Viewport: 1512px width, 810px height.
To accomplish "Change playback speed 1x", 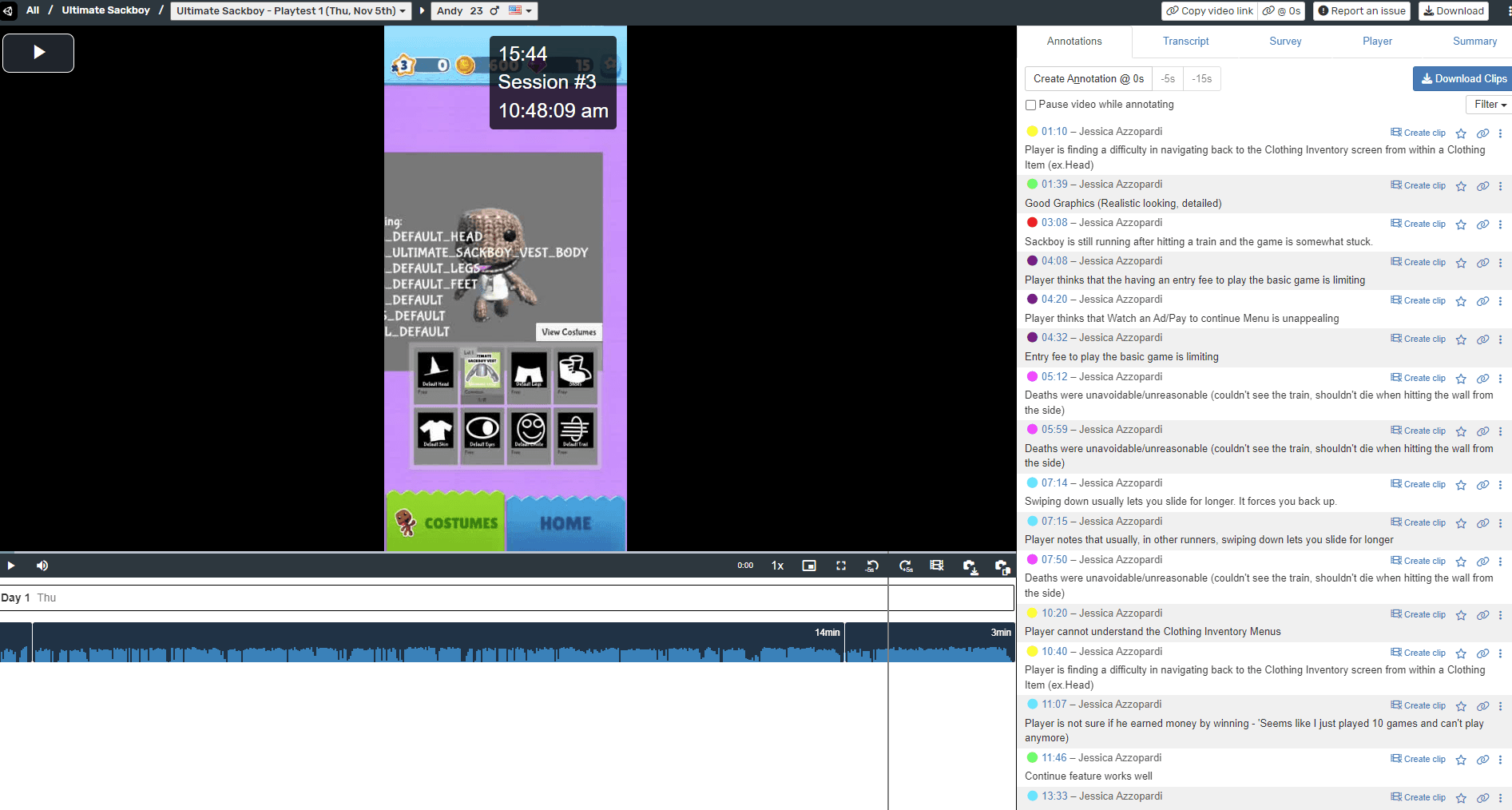I will coord(777,566).
